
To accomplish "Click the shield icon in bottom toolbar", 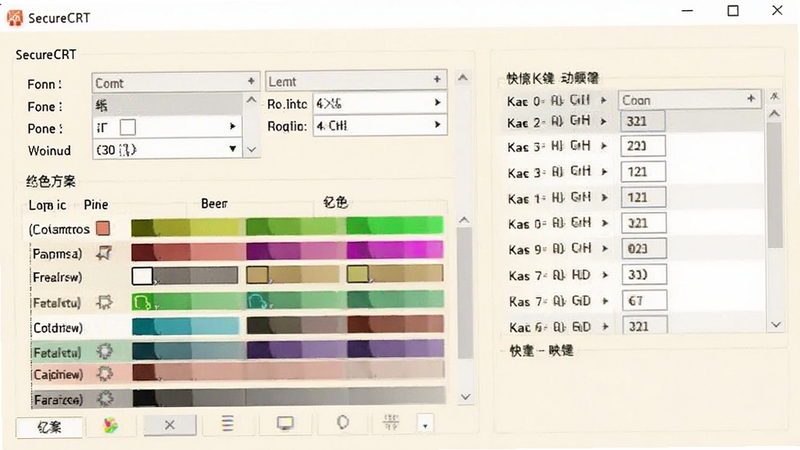I will tap(343, 422).
